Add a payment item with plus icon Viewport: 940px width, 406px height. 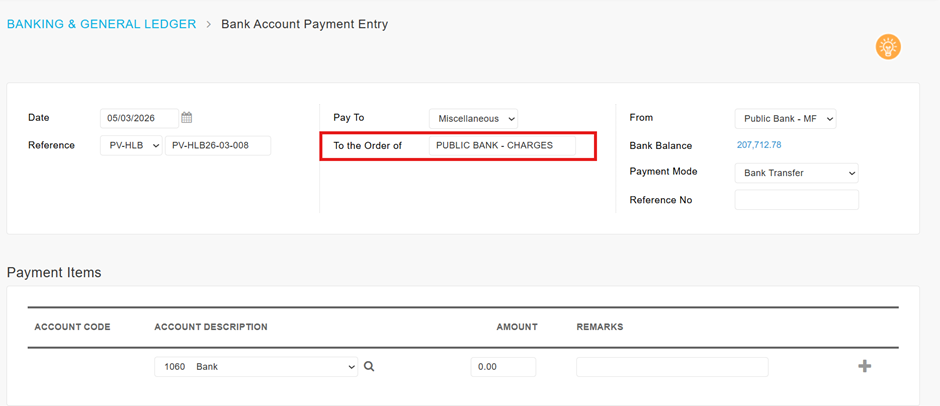pyautogui.click(x=865, y=366)
